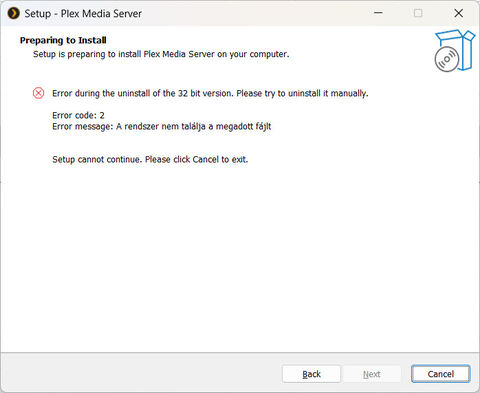Click the Cancel button to exit setup
480x393 pixels.
[441, 374]
